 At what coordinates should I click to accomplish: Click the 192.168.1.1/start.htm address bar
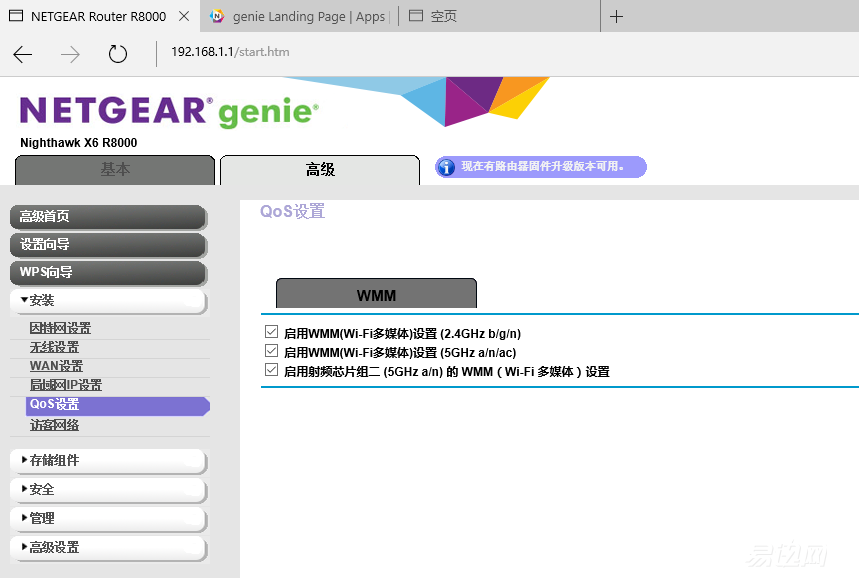pyautogui.click(x=230, y=52)
